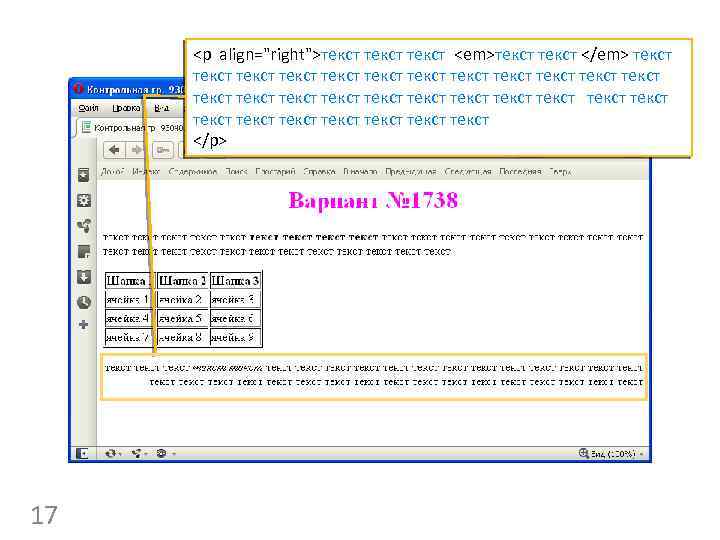This screenshot has width=720, height=540.
Task: Select the Контрольная гр. 93040 tab
Action: tap(131, 128)
